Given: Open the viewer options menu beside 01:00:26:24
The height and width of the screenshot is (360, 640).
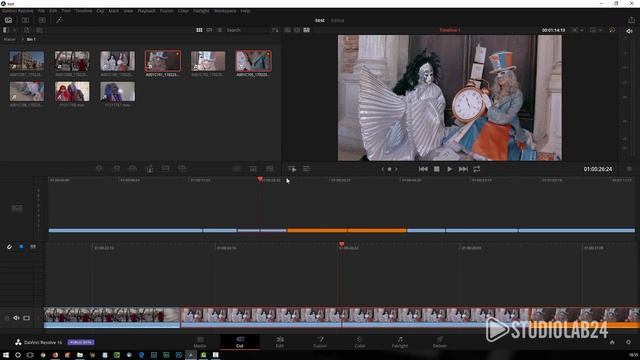Looking at the screenshot, I should [x=629, y=169].
